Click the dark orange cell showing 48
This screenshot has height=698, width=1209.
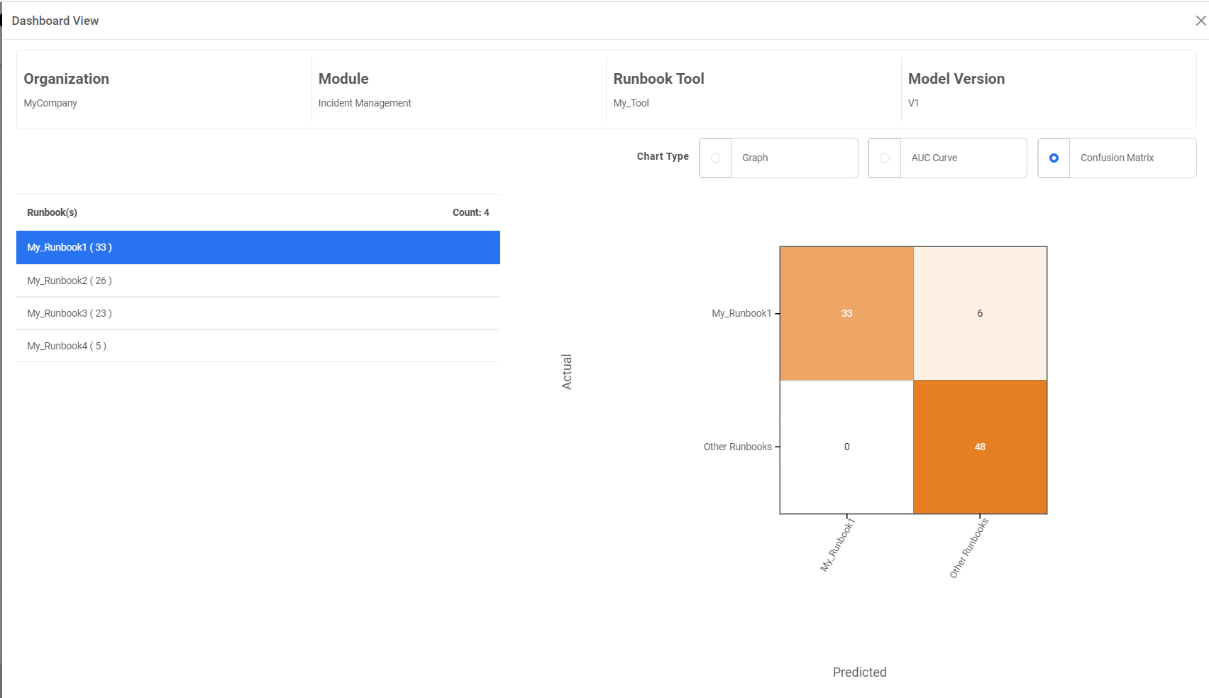coord(980,447)
